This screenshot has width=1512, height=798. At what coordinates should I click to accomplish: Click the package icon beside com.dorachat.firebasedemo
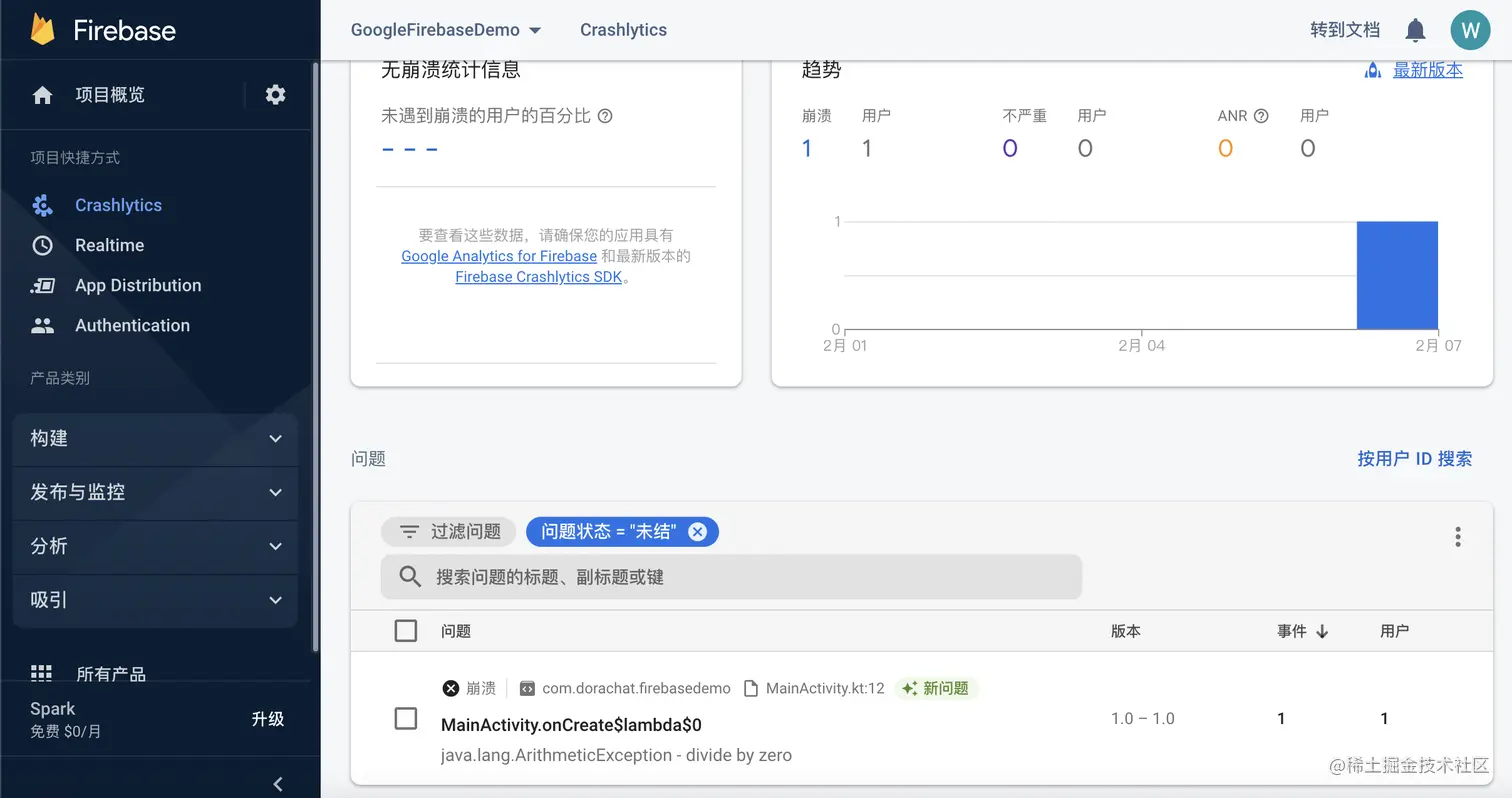point(527,688)
